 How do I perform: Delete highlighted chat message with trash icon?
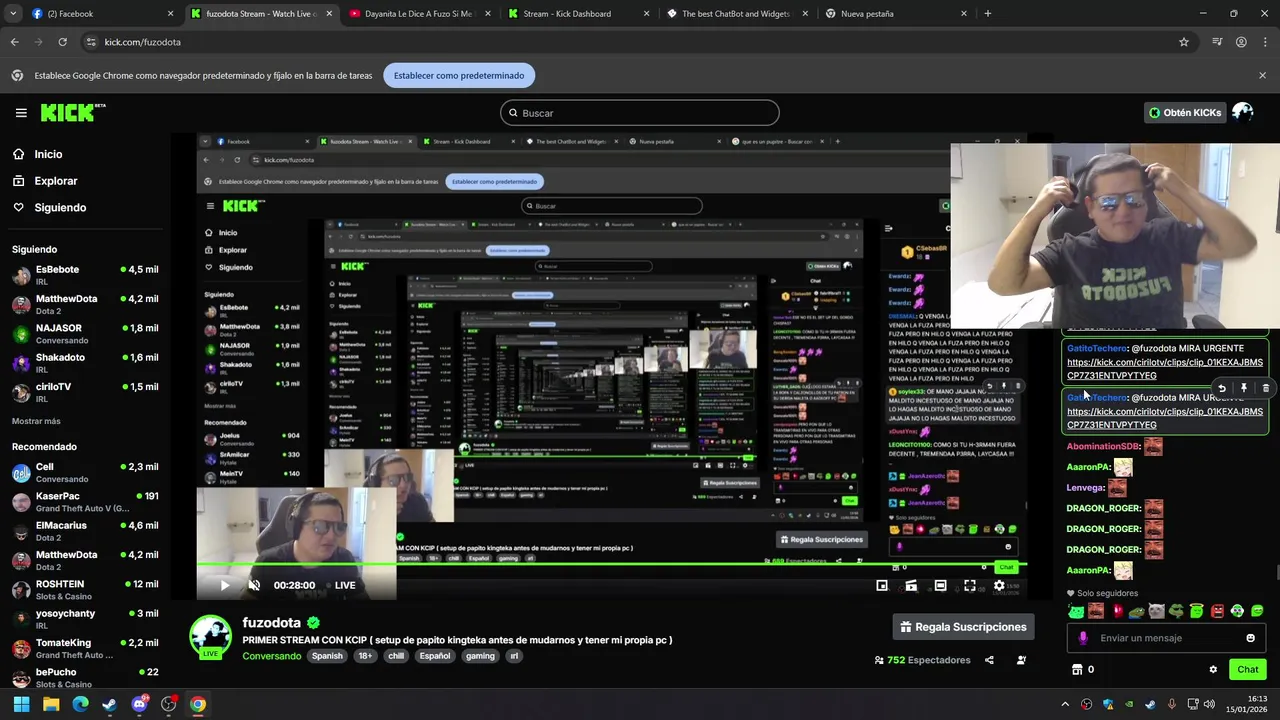click(x=1266, y=388)
